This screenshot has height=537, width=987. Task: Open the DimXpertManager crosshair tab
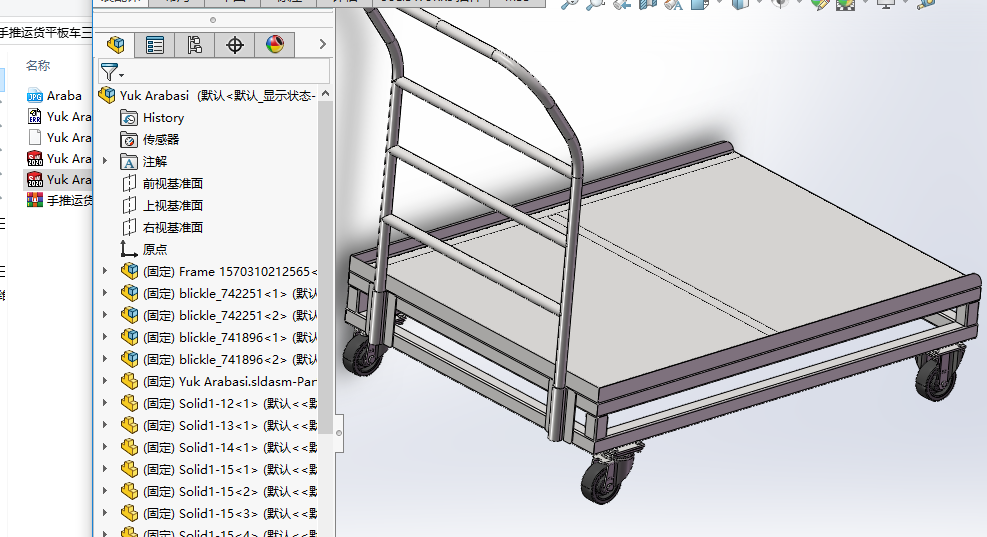pos(235,45)
